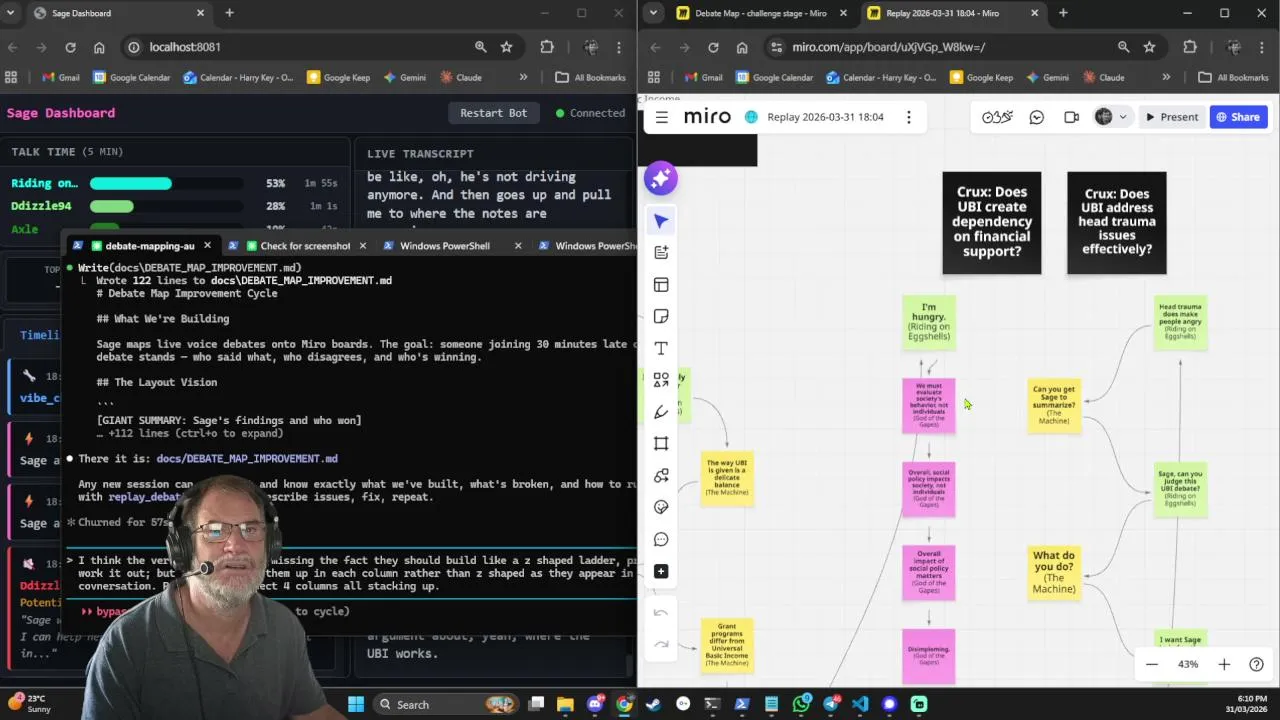The width and height of the screenshot is (1280, 720).
Task: Click the Present button in Miro
Action: click(1171, 117)
